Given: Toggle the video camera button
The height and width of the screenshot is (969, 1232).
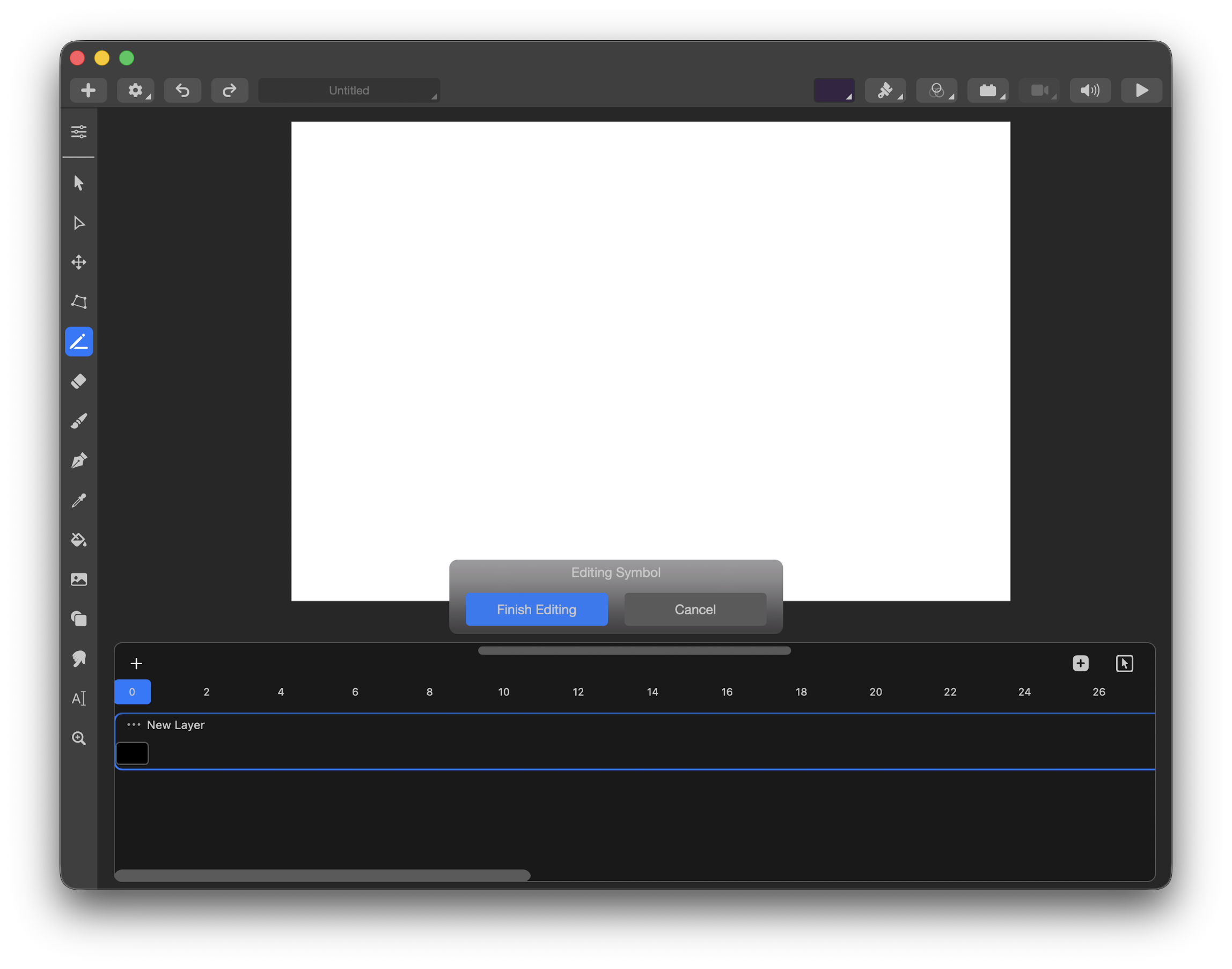Looking at the screenshot, I should (x=1039, y=90).
